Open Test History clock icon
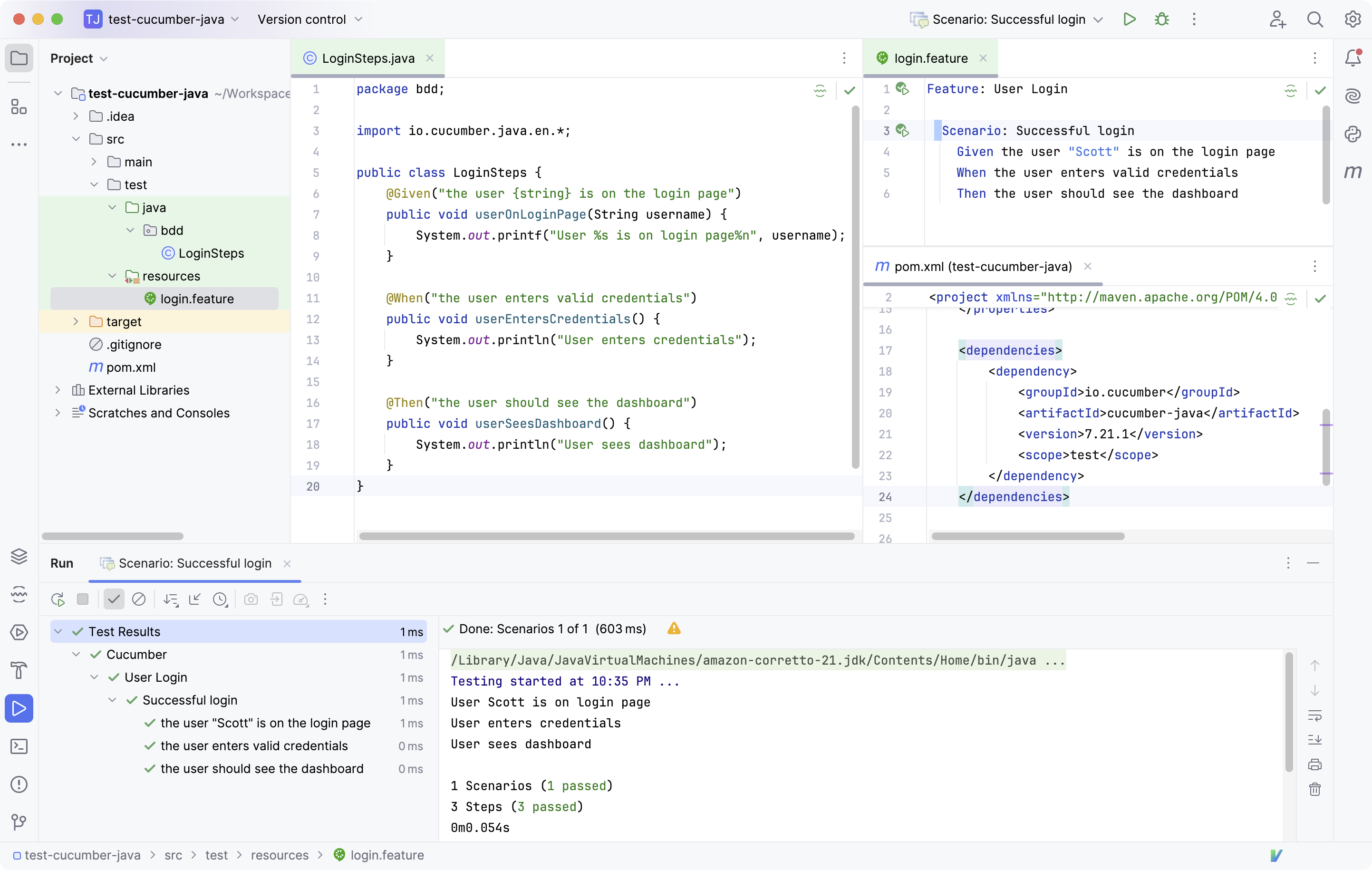 tap(220, 599)
